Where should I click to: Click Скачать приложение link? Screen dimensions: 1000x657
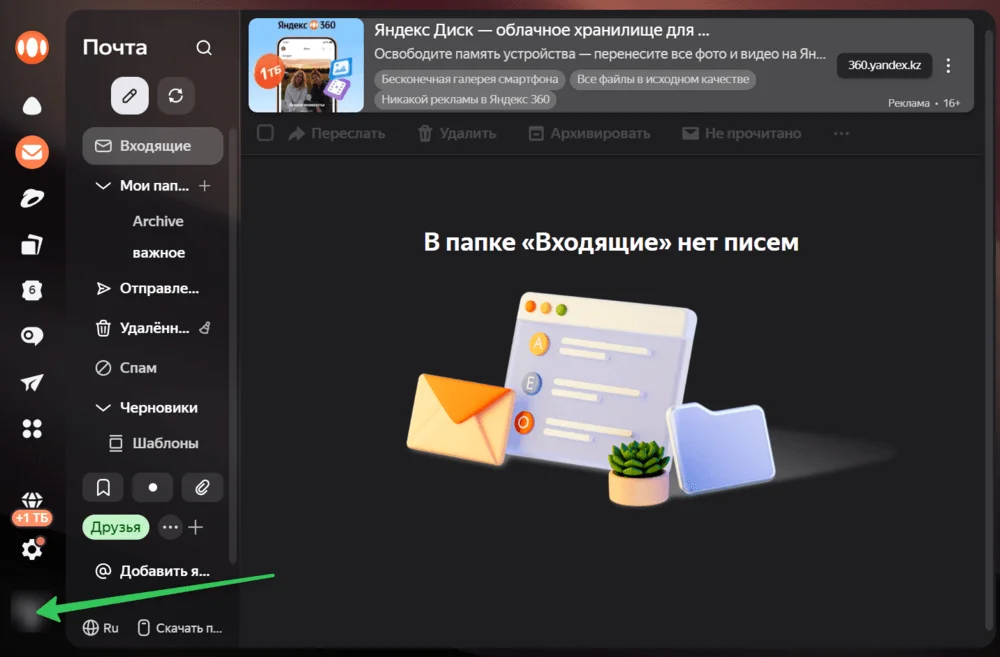click(x=180, y=628)
